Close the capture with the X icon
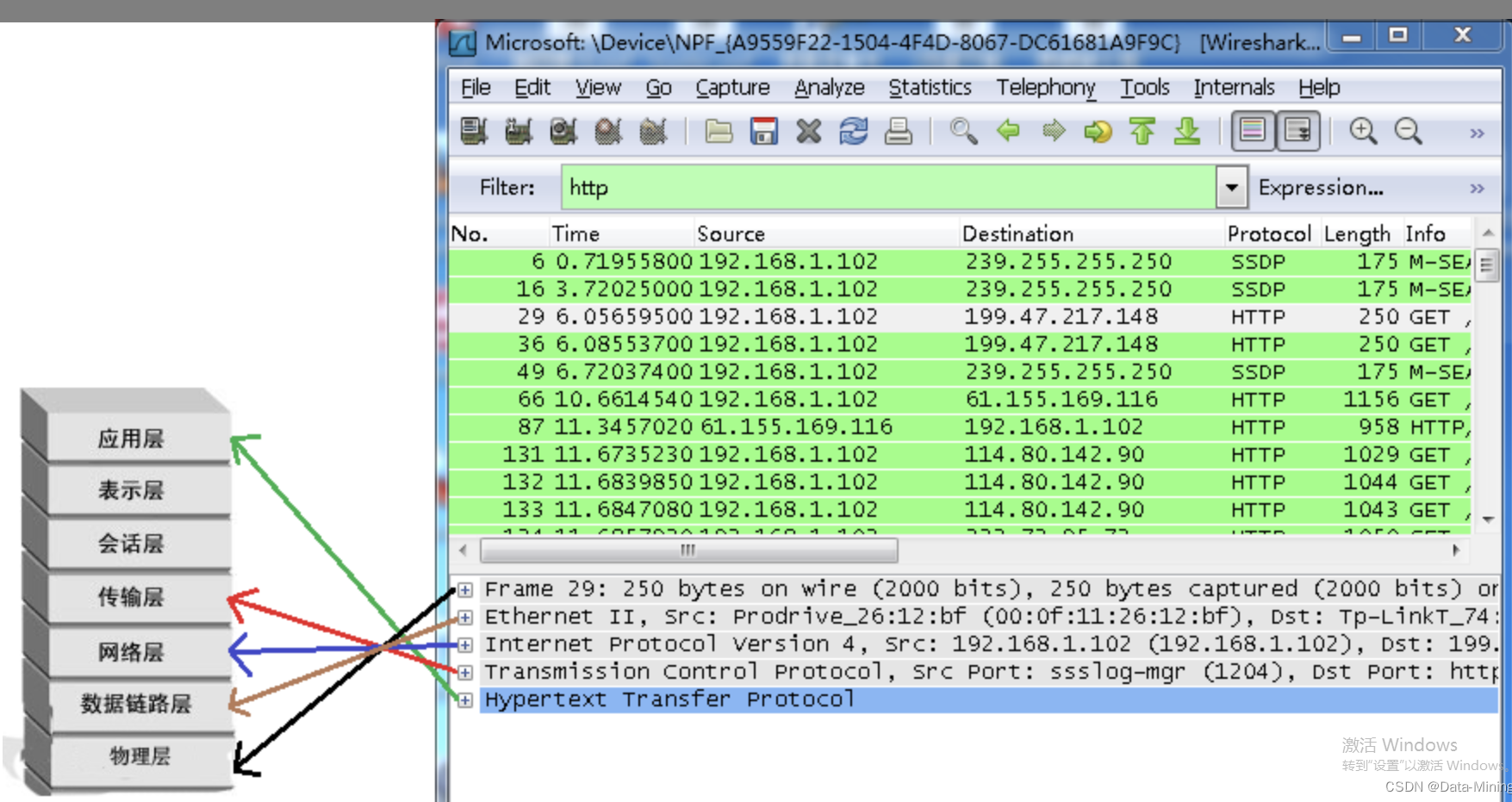Image resolution: width=1512 pixels, height=802 pixels. click(807, 131)
